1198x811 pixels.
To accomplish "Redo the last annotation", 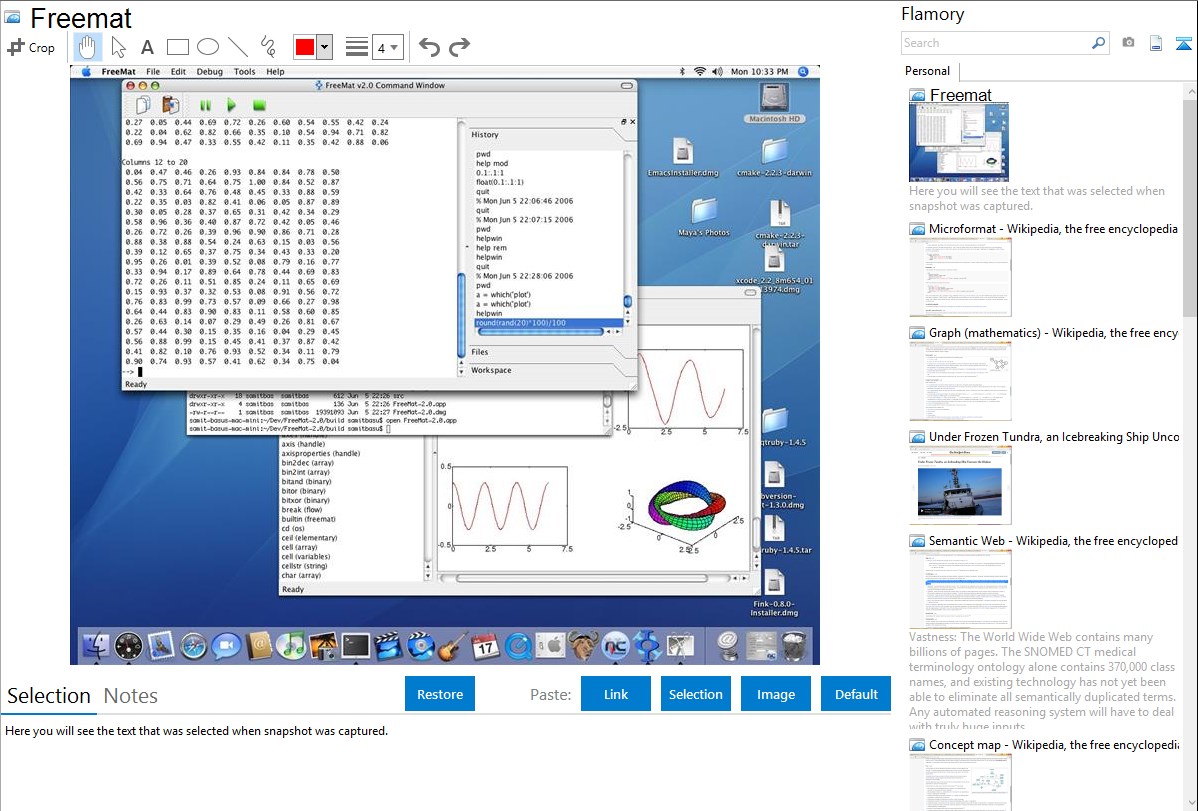I will 459,47.
